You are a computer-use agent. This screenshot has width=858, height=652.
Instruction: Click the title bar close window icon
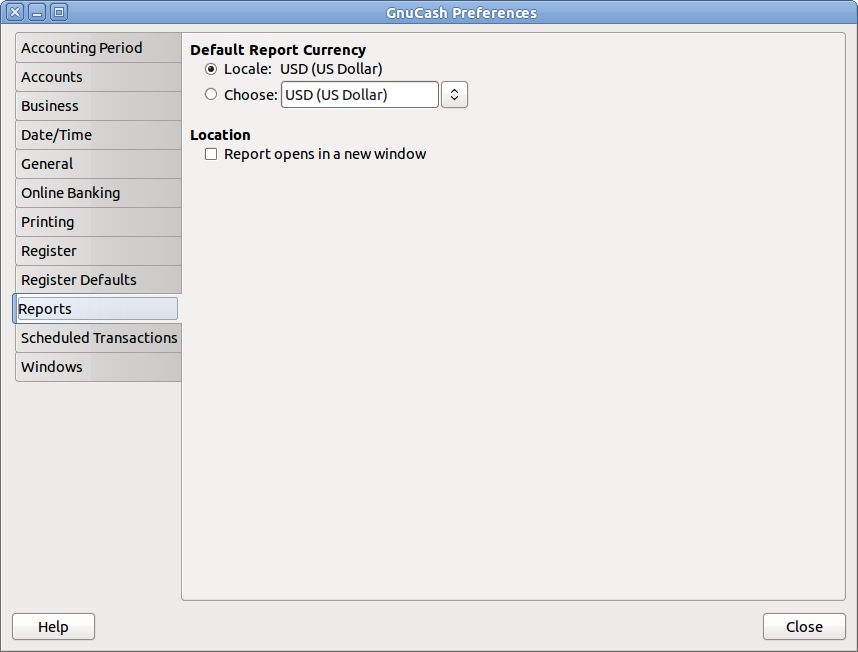tap(15, 12)
